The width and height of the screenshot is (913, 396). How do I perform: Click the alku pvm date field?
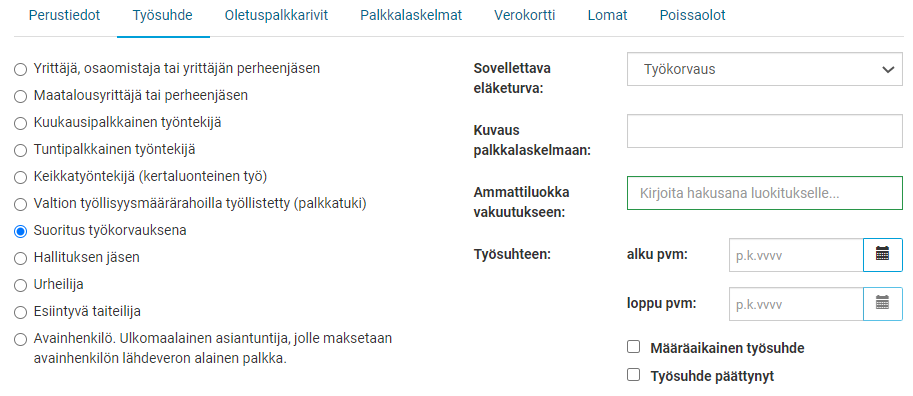click(796, 254)
